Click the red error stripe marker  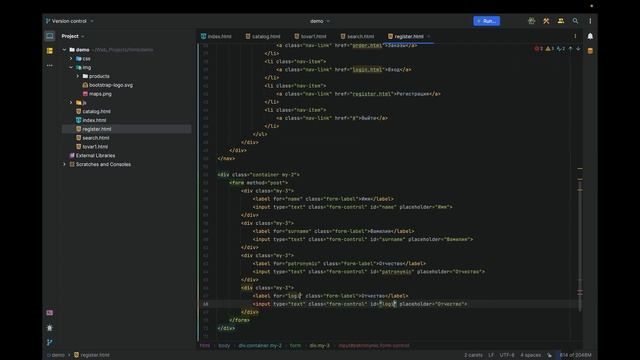pyautogui.click(x=580, y=291)
